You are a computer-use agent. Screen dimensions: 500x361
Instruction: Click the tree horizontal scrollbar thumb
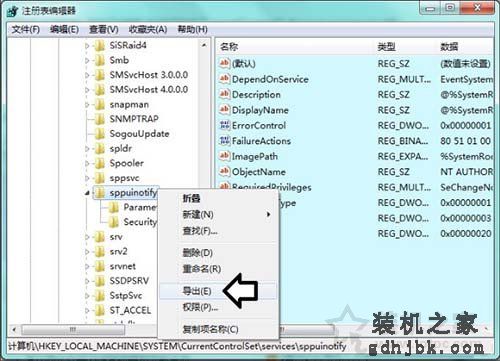[x=73, y=330]
